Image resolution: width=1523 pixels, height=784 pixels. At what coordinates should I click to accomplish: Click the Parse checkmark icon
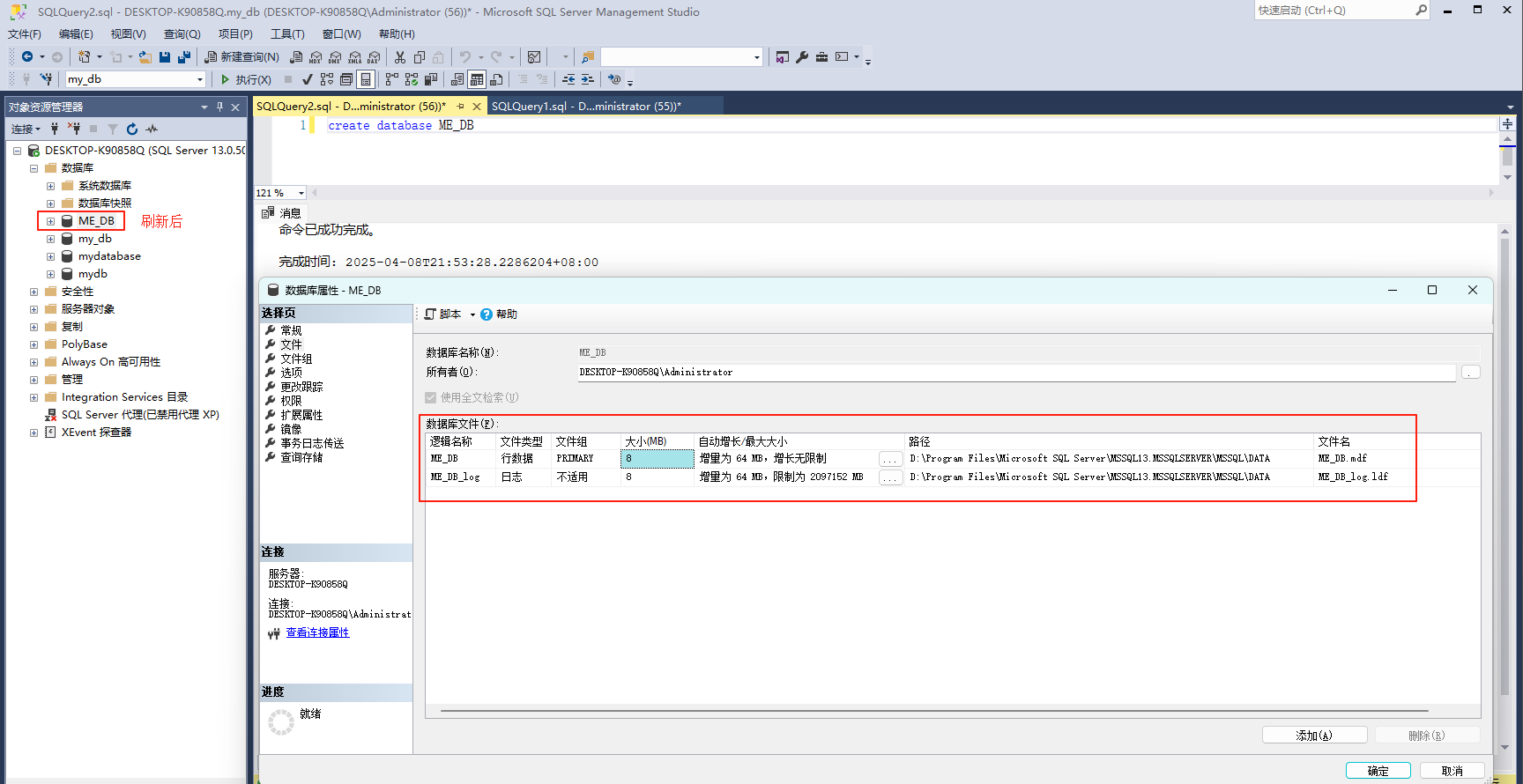(x=308, y=79)
